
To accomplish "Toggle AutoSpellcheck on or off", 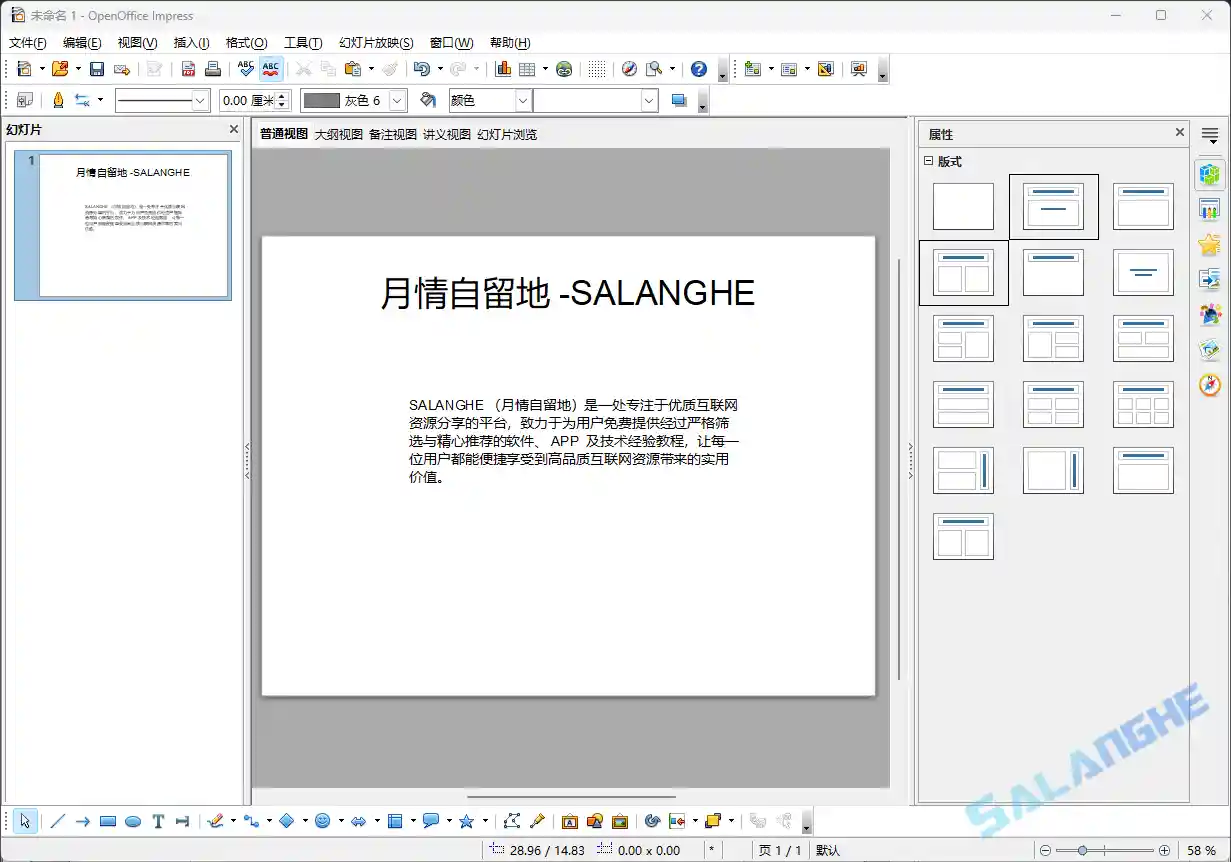I will point(270,69).
